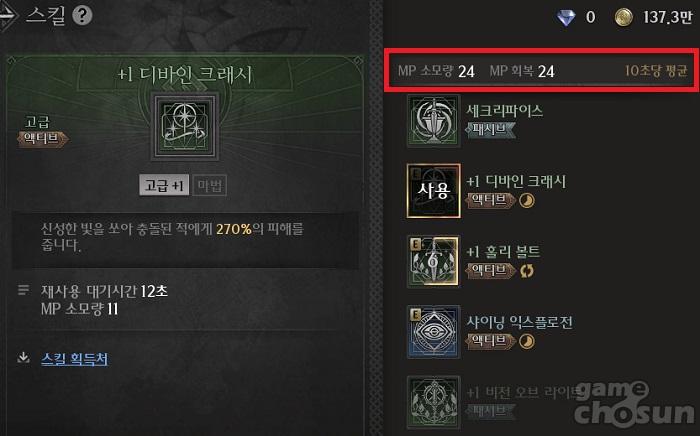Toggle the moon icon beside 디바인 크래시

(x=527, y=200)
